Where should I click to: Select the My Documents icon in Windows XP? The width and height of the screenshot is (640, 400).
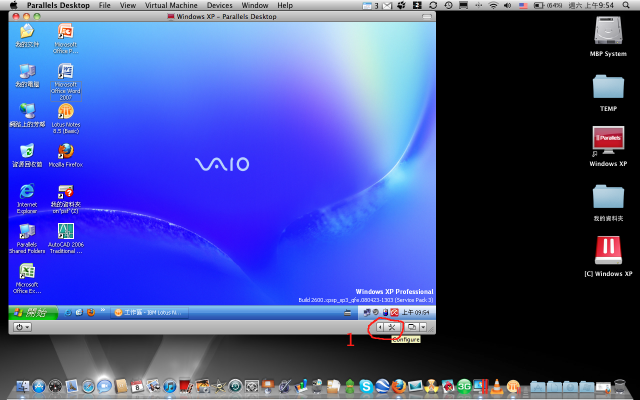(x=27, y=36)
